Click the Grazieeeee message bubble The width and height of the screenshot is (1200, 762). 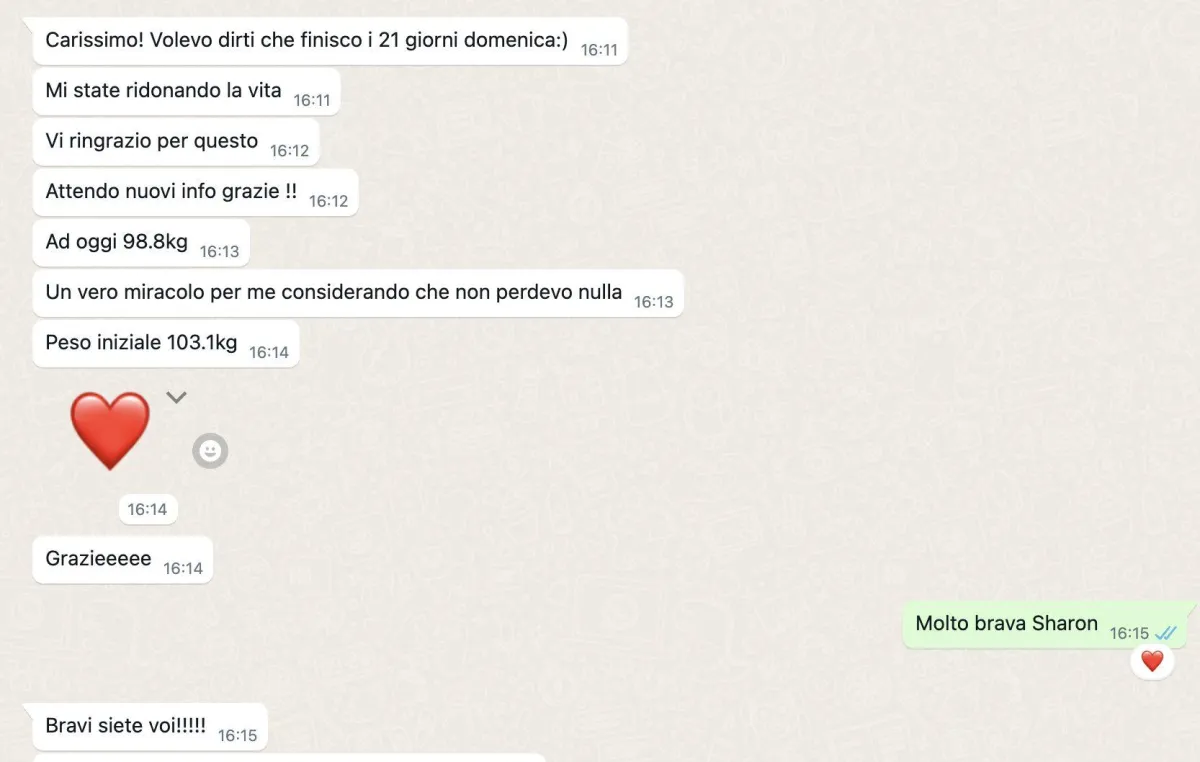pos(123,560)
